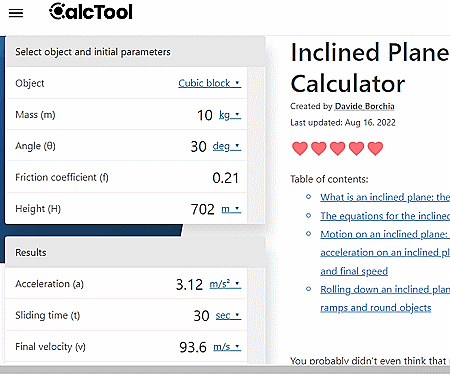
Task: Go to 'What is an inclined plane' section
Action: [385, 197]
